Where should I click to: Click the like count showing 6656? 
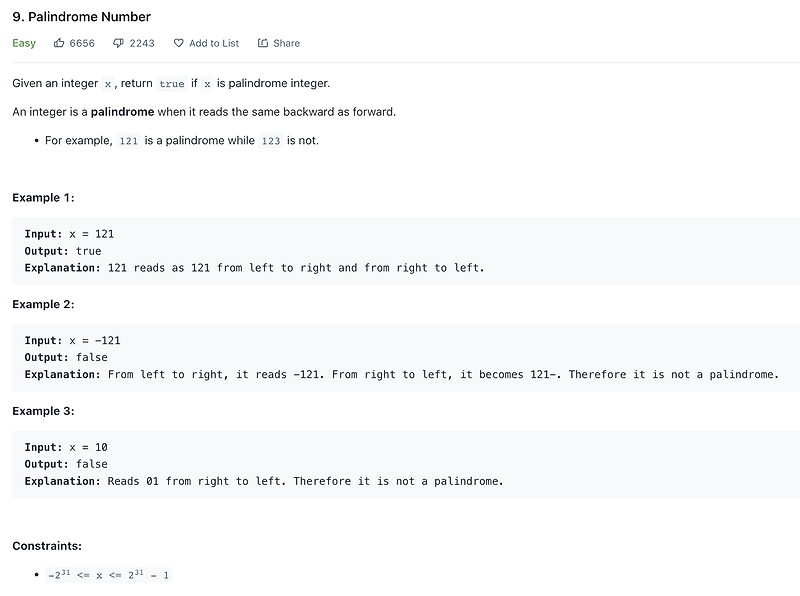(x=81, y=43)
